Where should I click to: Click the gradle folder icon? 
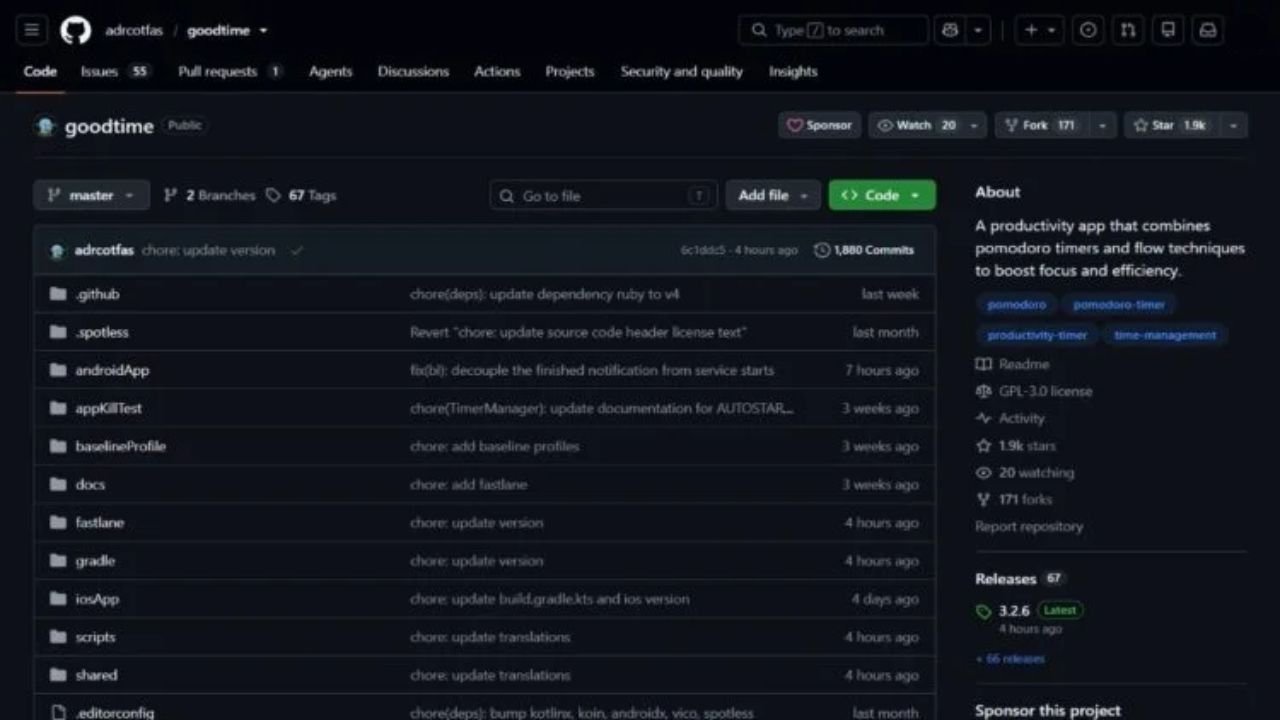[x=58, y=561]
